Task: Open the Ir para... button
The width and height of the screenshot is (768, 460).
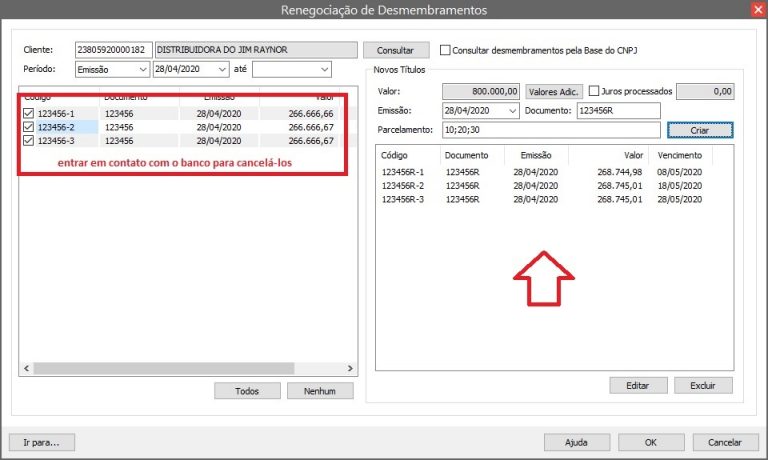Action: click(42, 442)
